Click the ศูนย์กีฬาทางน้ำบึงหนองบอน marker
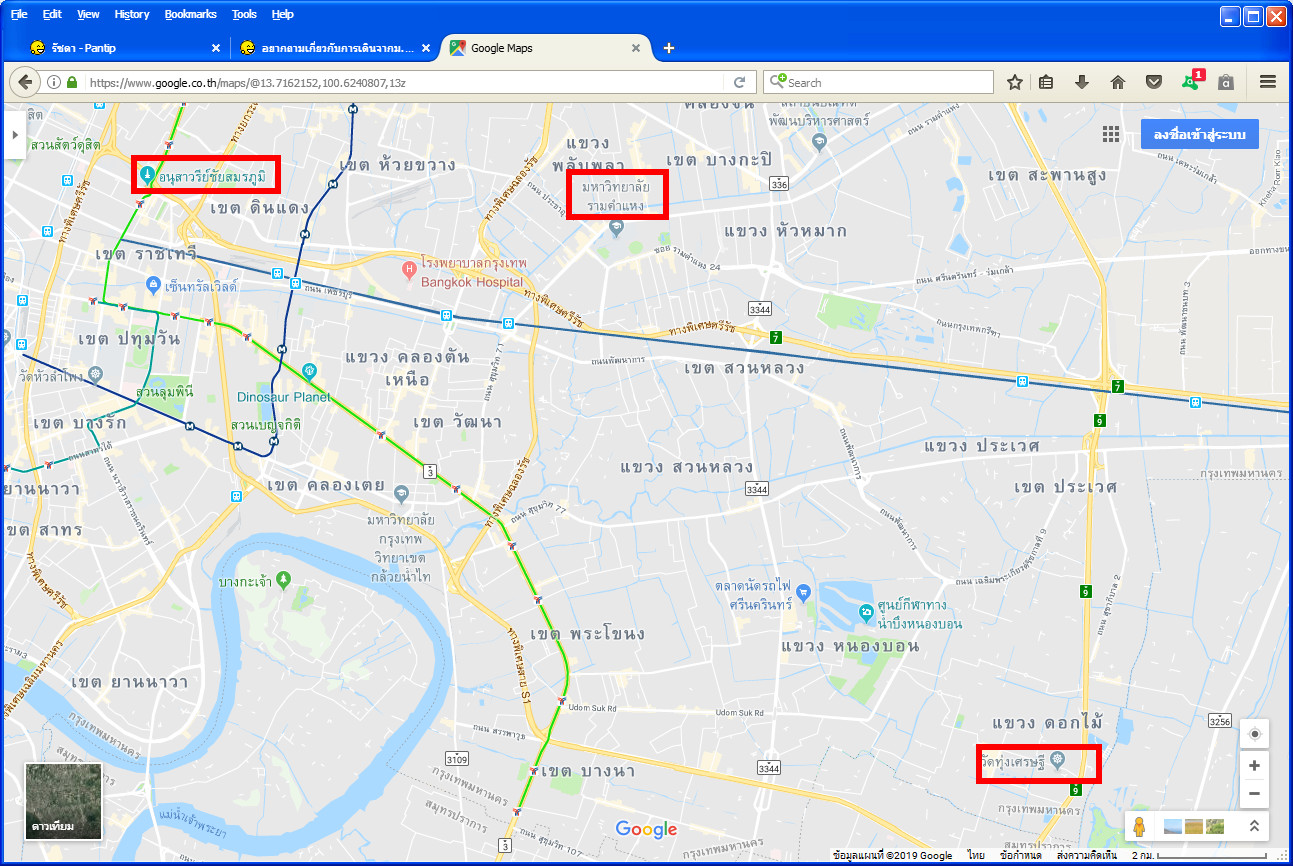The image size is (1293, 866). pos(867,613)
